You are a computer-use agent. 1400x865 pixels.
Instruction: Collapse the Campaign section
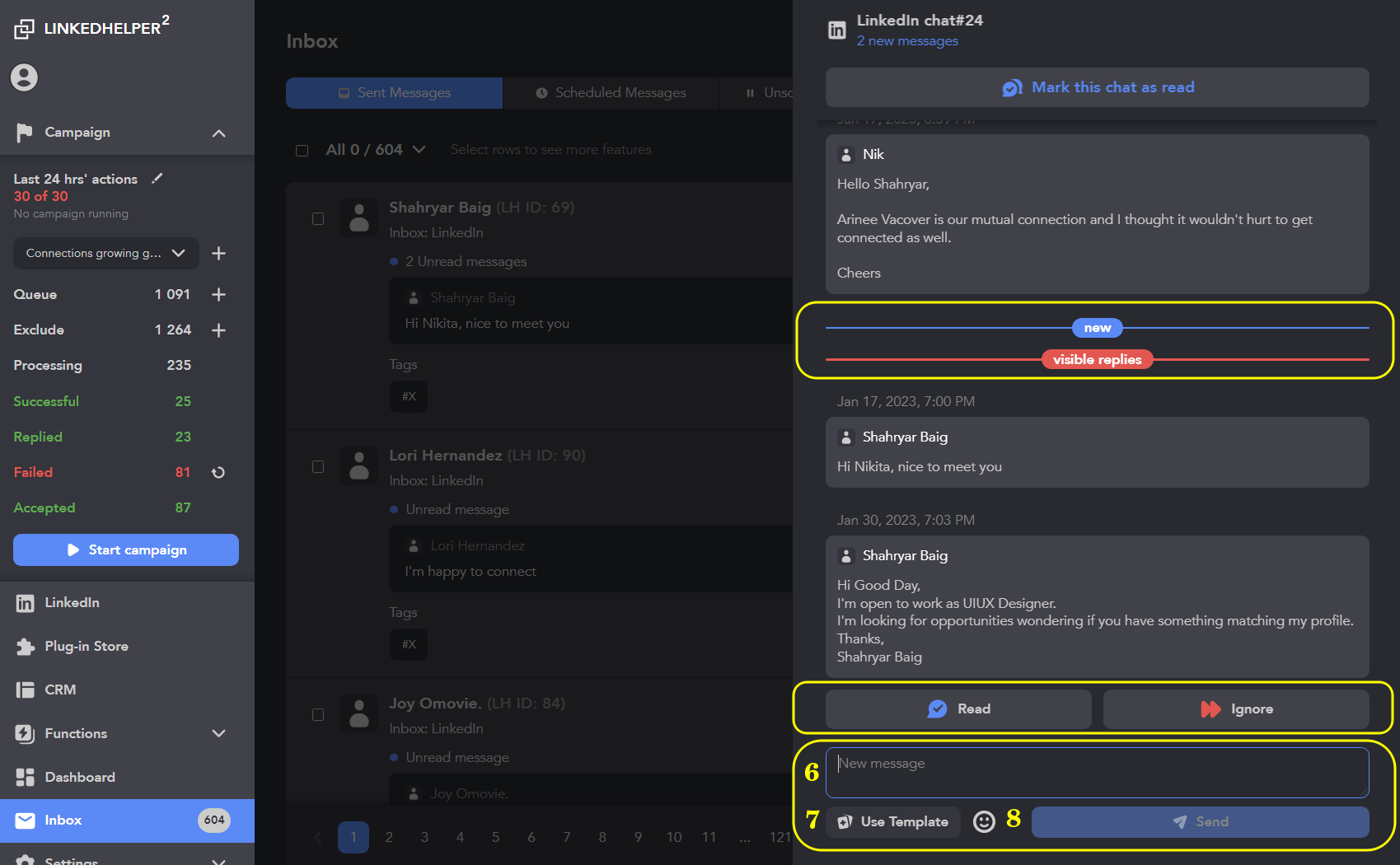pyautogui.click(x=218, y=133)
